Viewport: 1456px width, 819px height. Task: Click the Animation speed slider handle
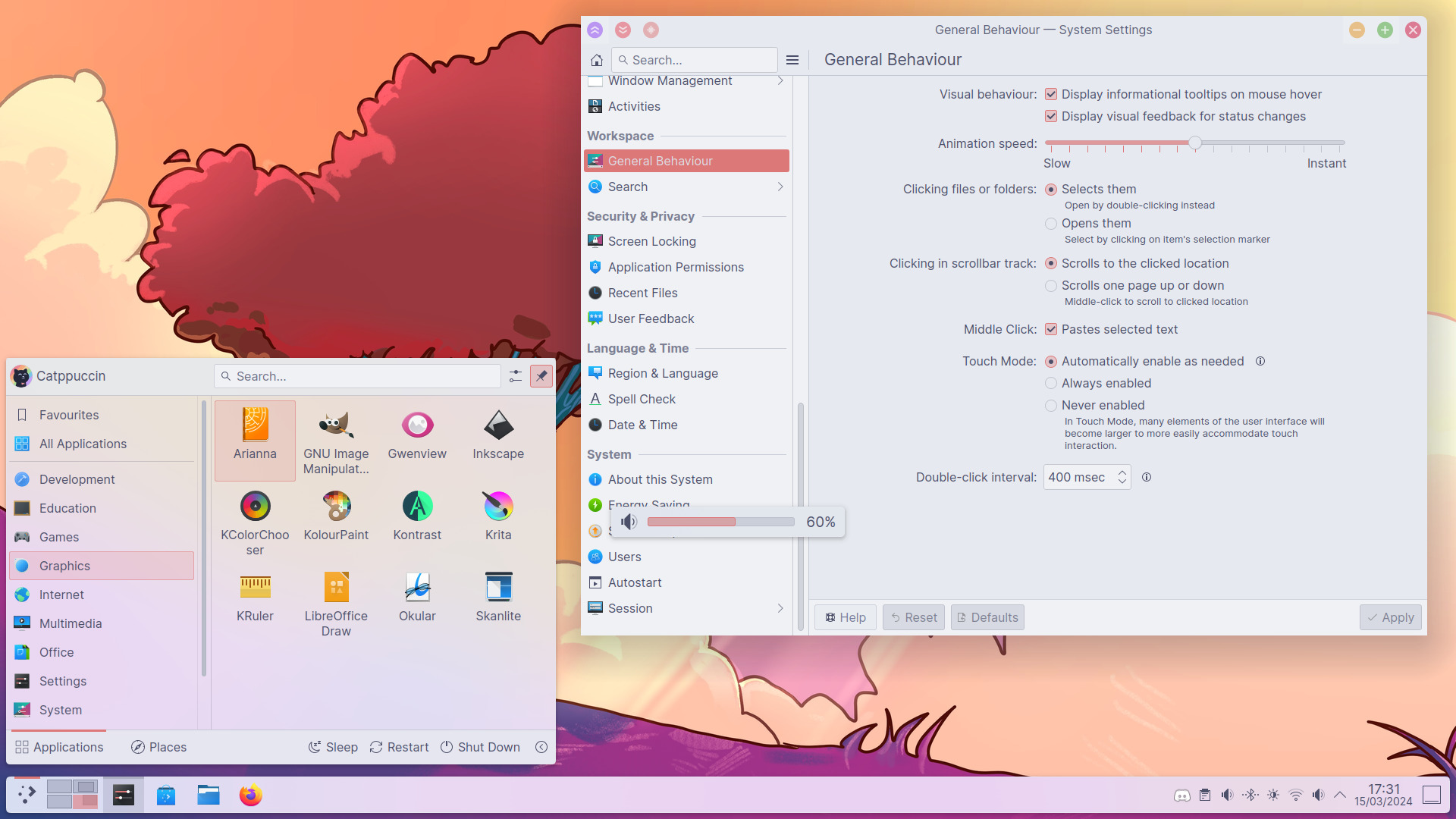click(1195, 143)
